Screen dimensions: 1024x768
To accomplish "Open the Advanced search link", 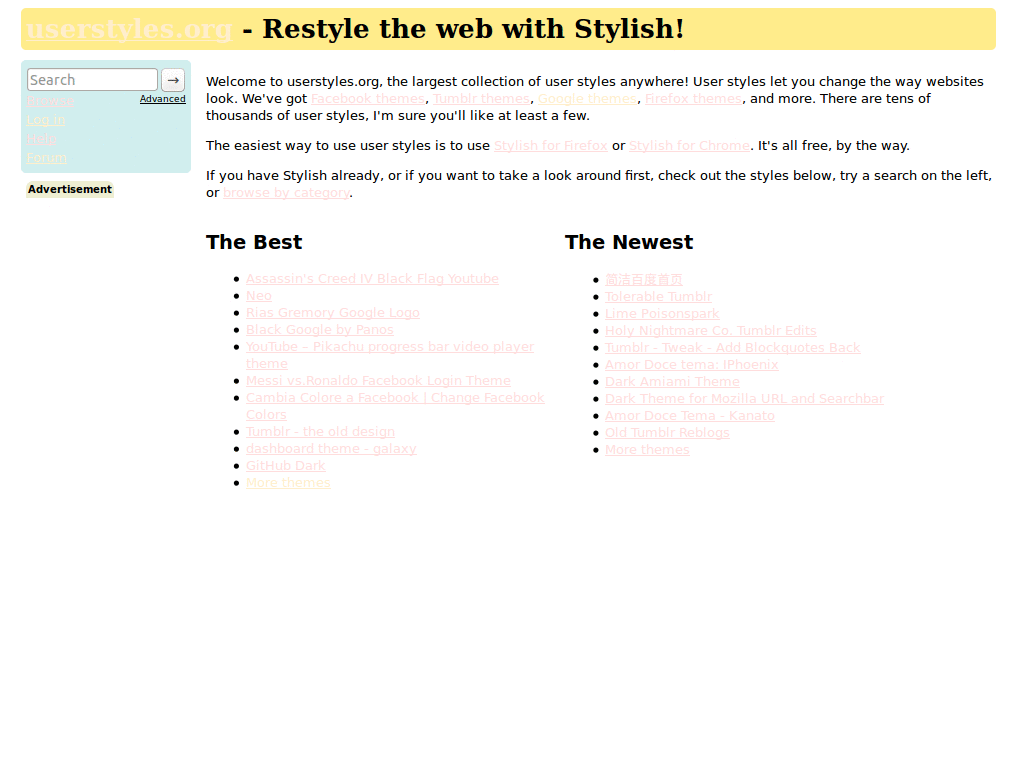I will (x=163, y=99).
